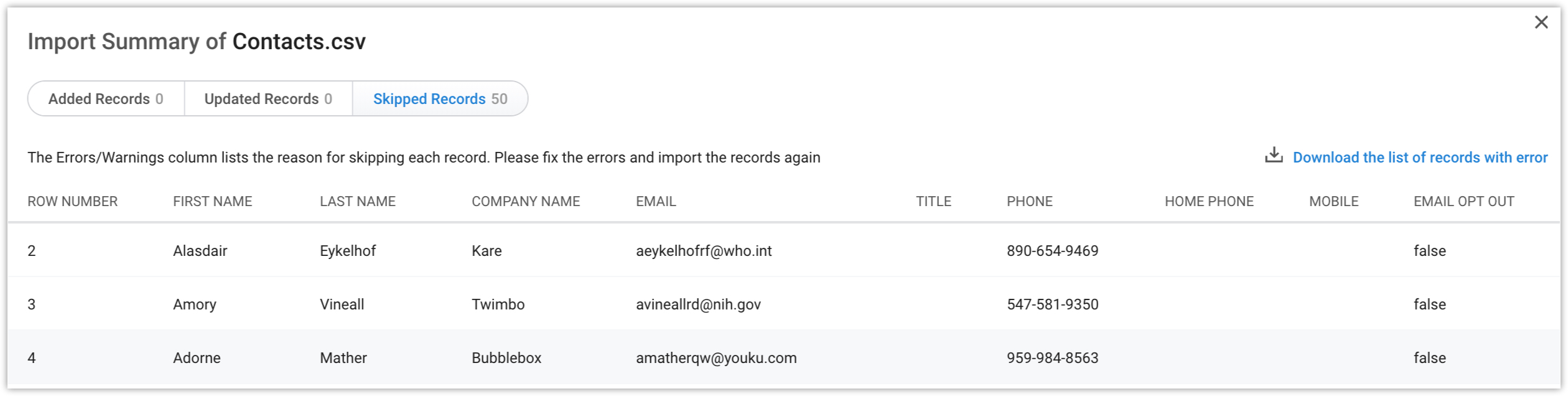Click the Company Name column header
This screenshot has height=396, width=1568.
pyautogui.click(x=525, y=202)
